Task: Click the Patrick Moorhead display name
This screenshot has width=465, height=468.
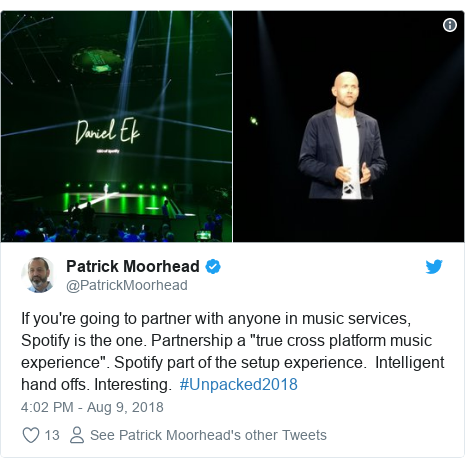Action: tap(133, 266)
